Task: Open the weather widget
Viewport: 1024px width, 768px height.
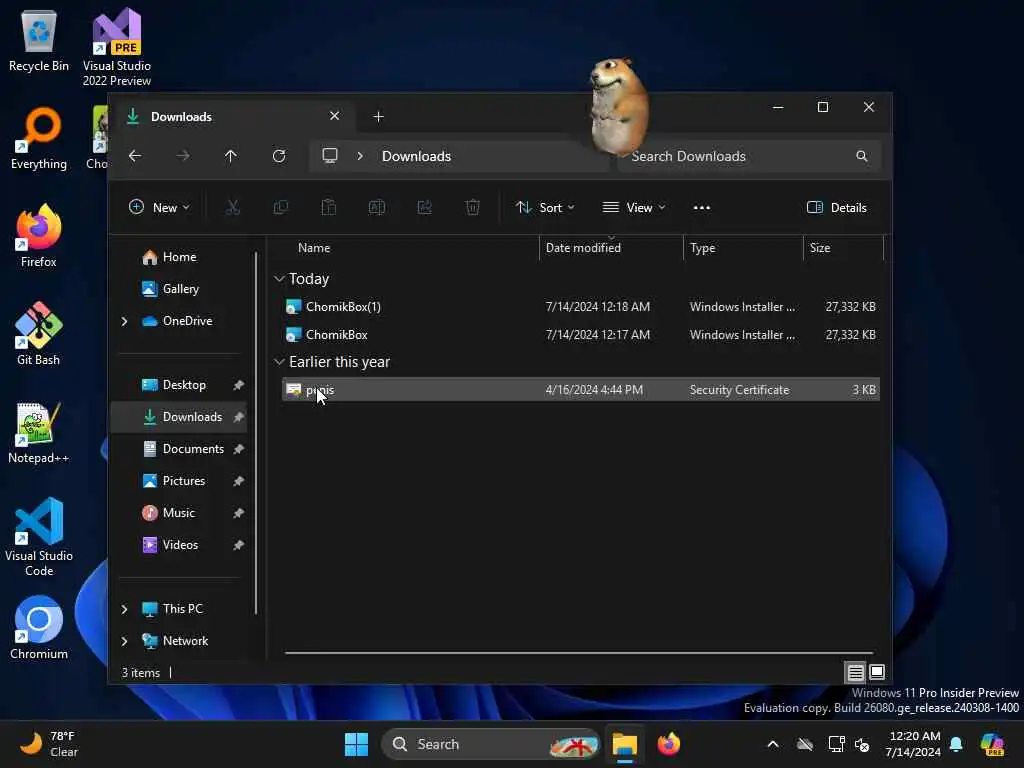Action: 50,744
